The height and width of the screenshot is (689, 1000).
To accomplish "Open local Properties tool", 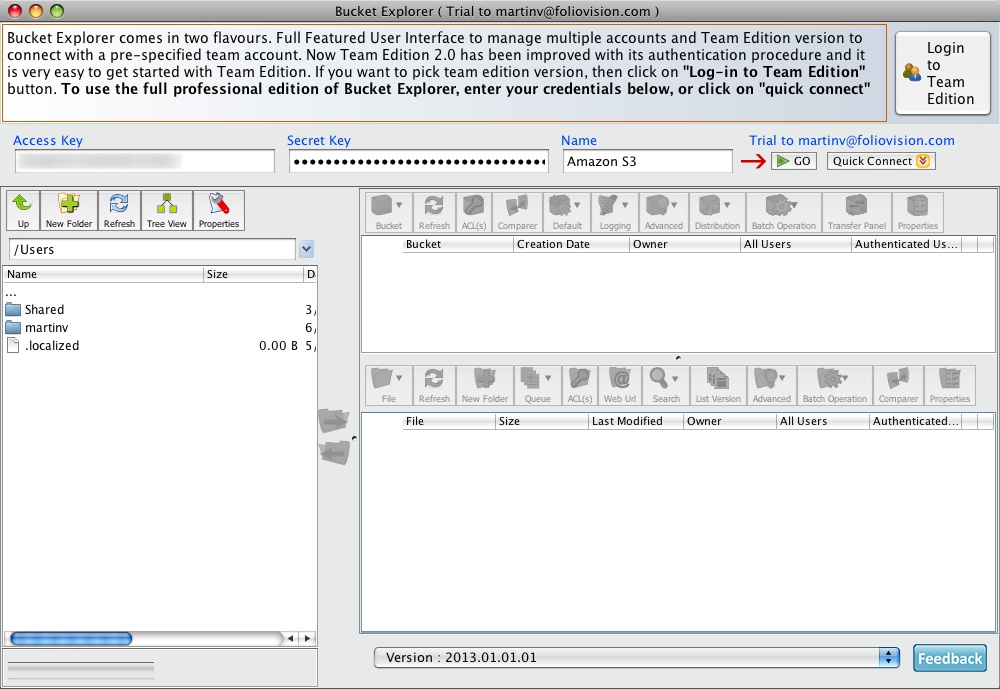I will [x=219, y=211].
